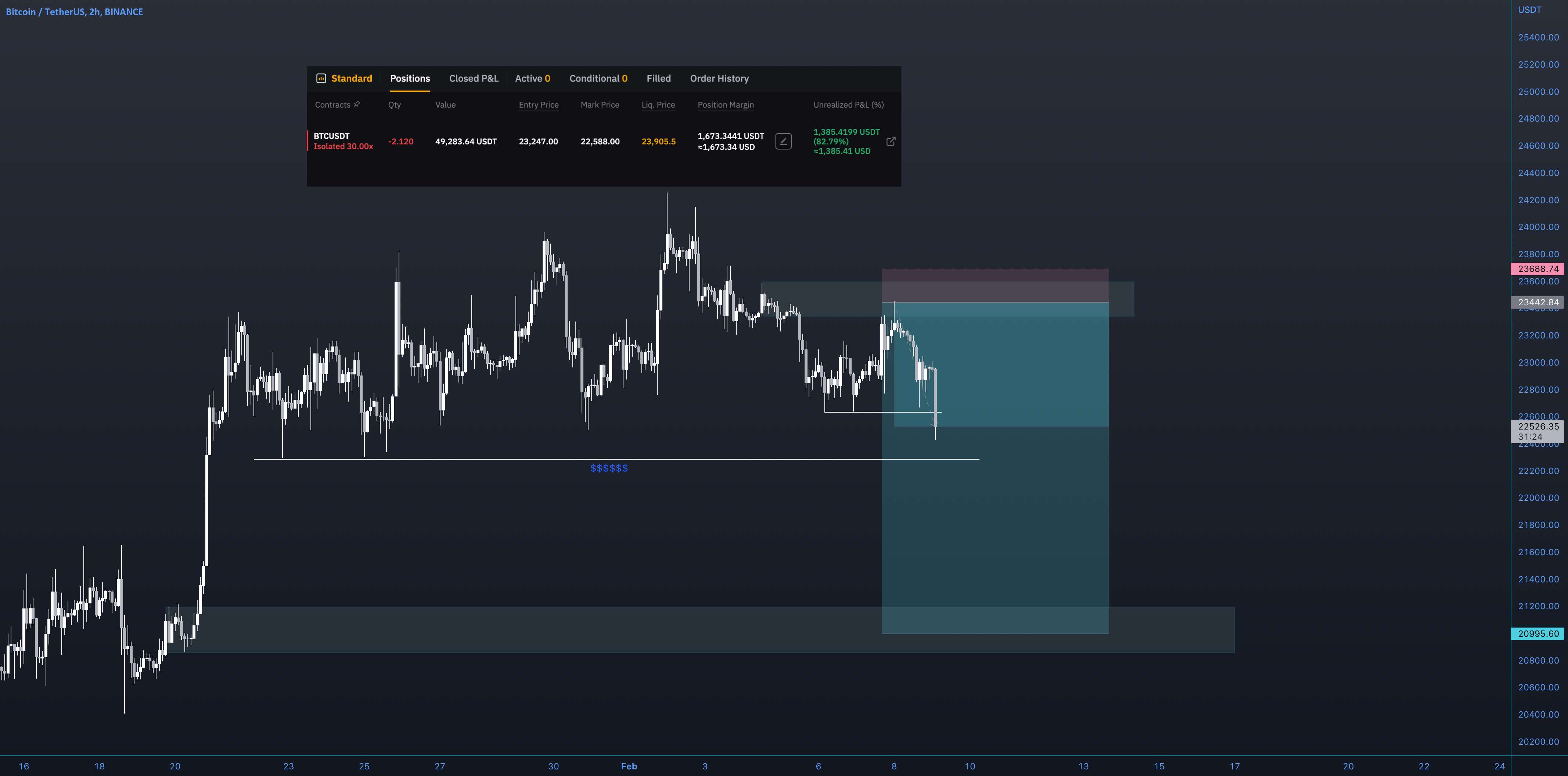Click the Positions tab in panel

[409, 78]
